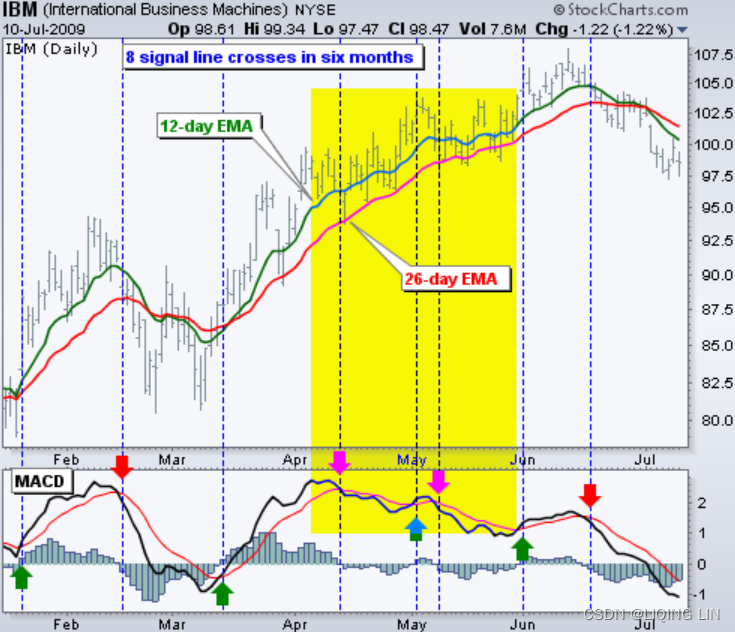Click the Apr label under the MACD panel
The image size is (735, 632).
coord(295,624)
